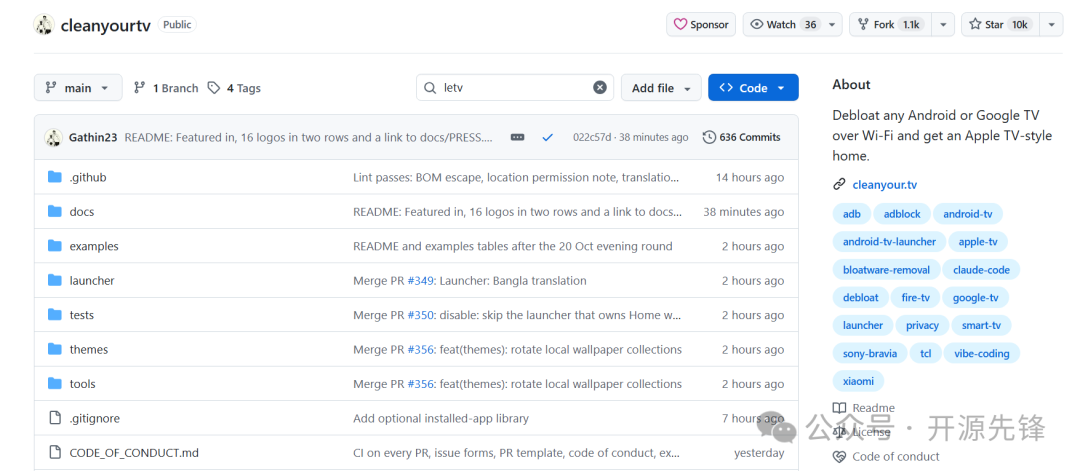Screen dimensions: 1080x471
Task: Click the file icon beside CODE_OF_CONDUCT.md
Action: point(55,452)
